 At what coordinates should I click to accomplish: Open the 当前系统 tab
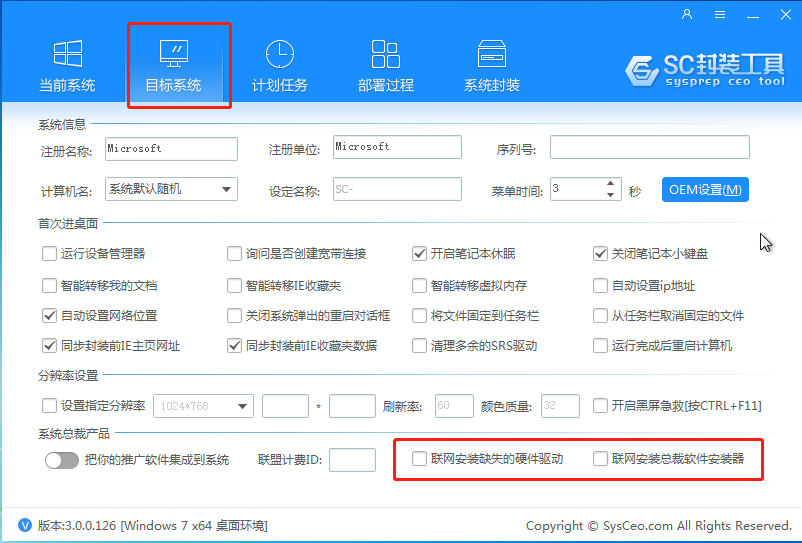point(68,65)
